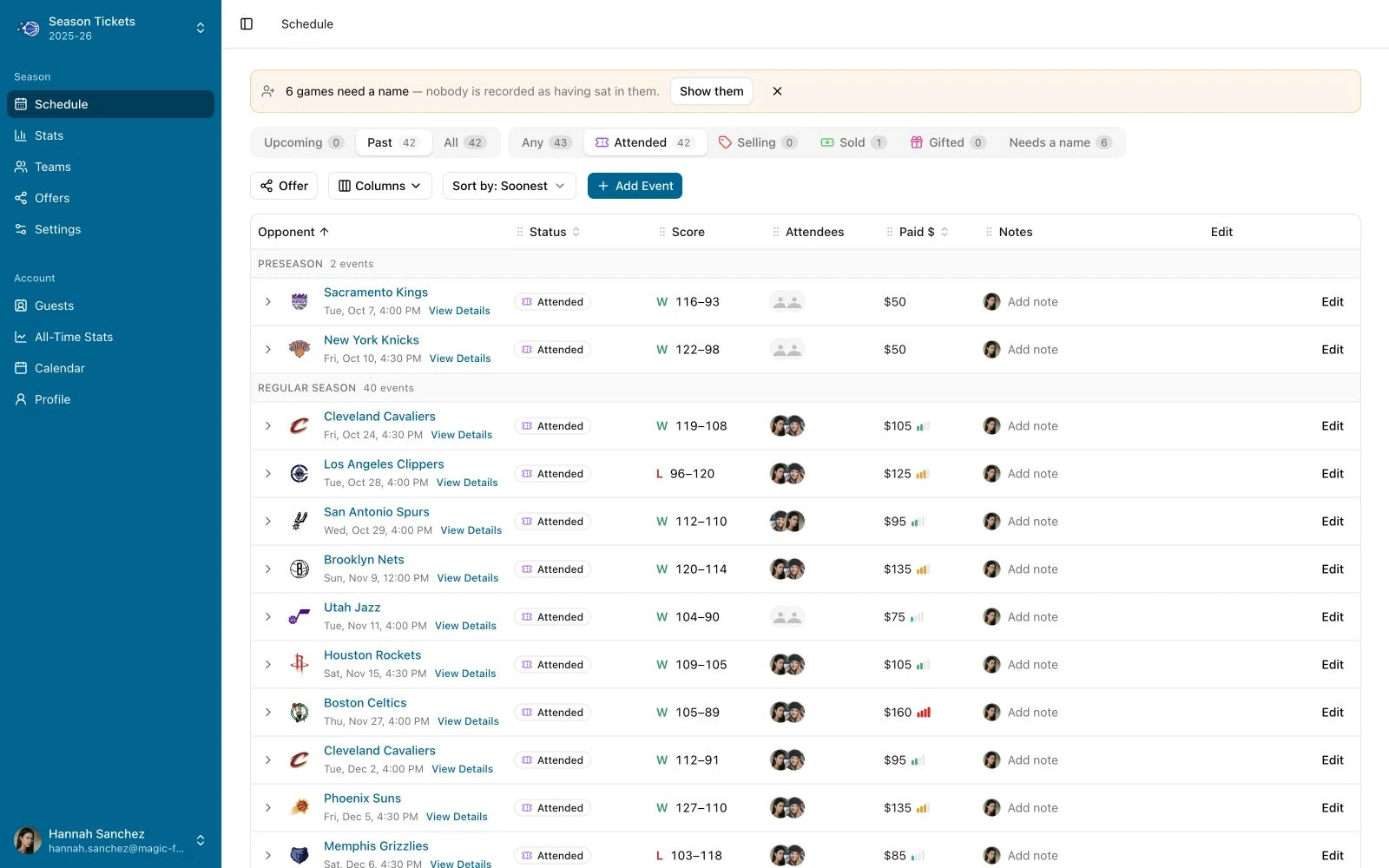The image size is (1389, 868).
Task: Click the Memphis Grizzlies logo
Action: (x=300, y=856)
